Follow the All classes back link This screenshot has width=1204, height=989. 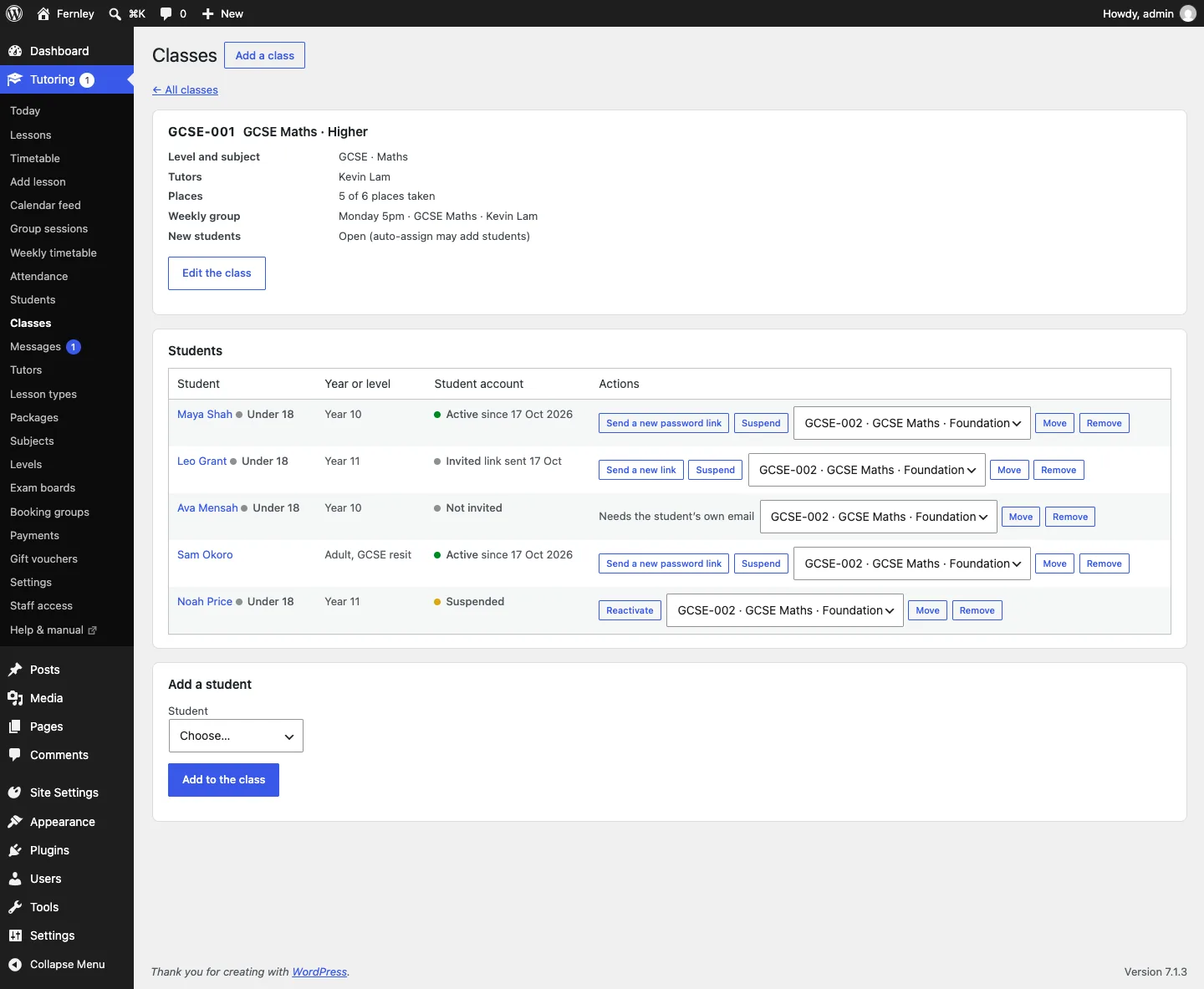(186, 90)
